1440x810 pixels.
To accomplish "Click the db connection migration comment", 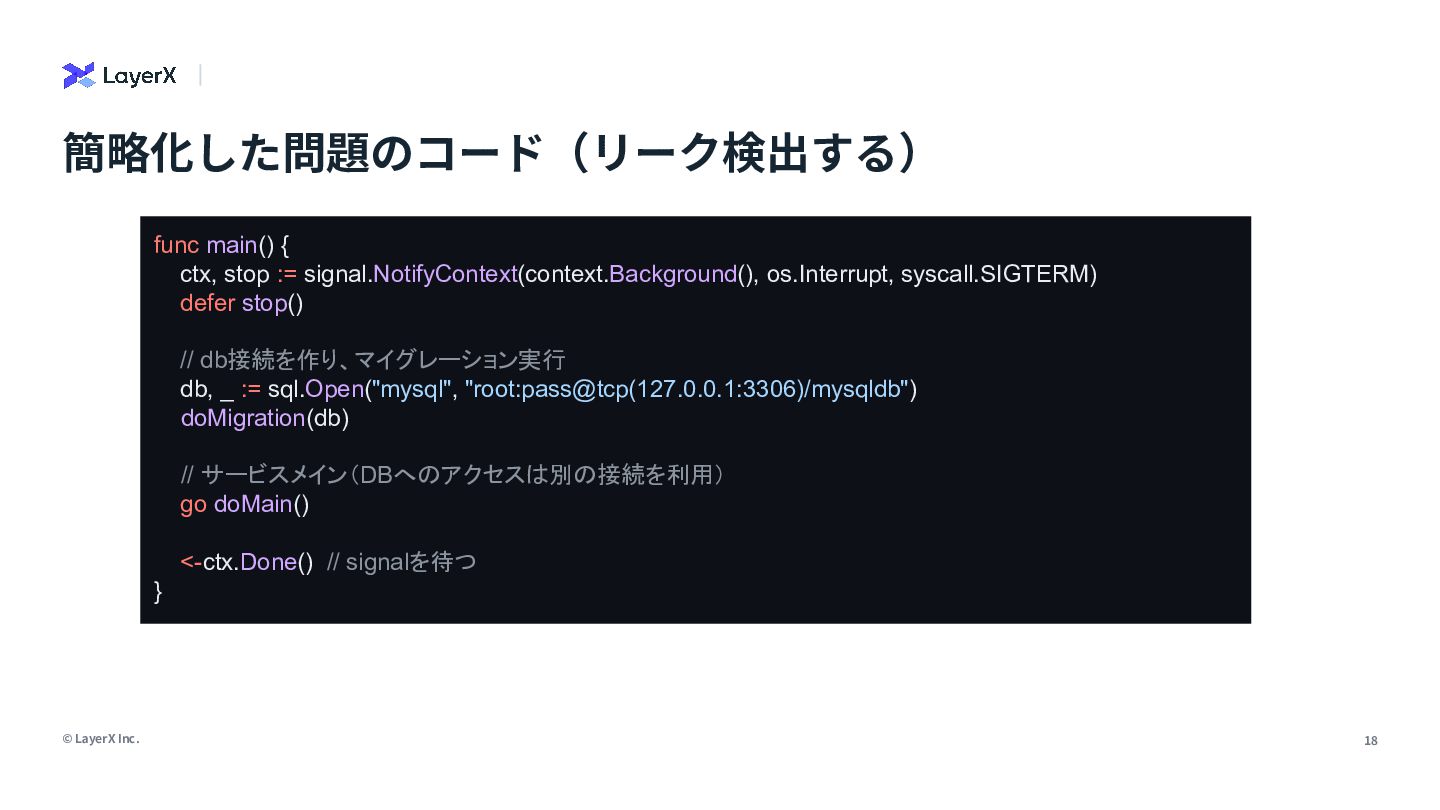I will click(x=373, y=360).
